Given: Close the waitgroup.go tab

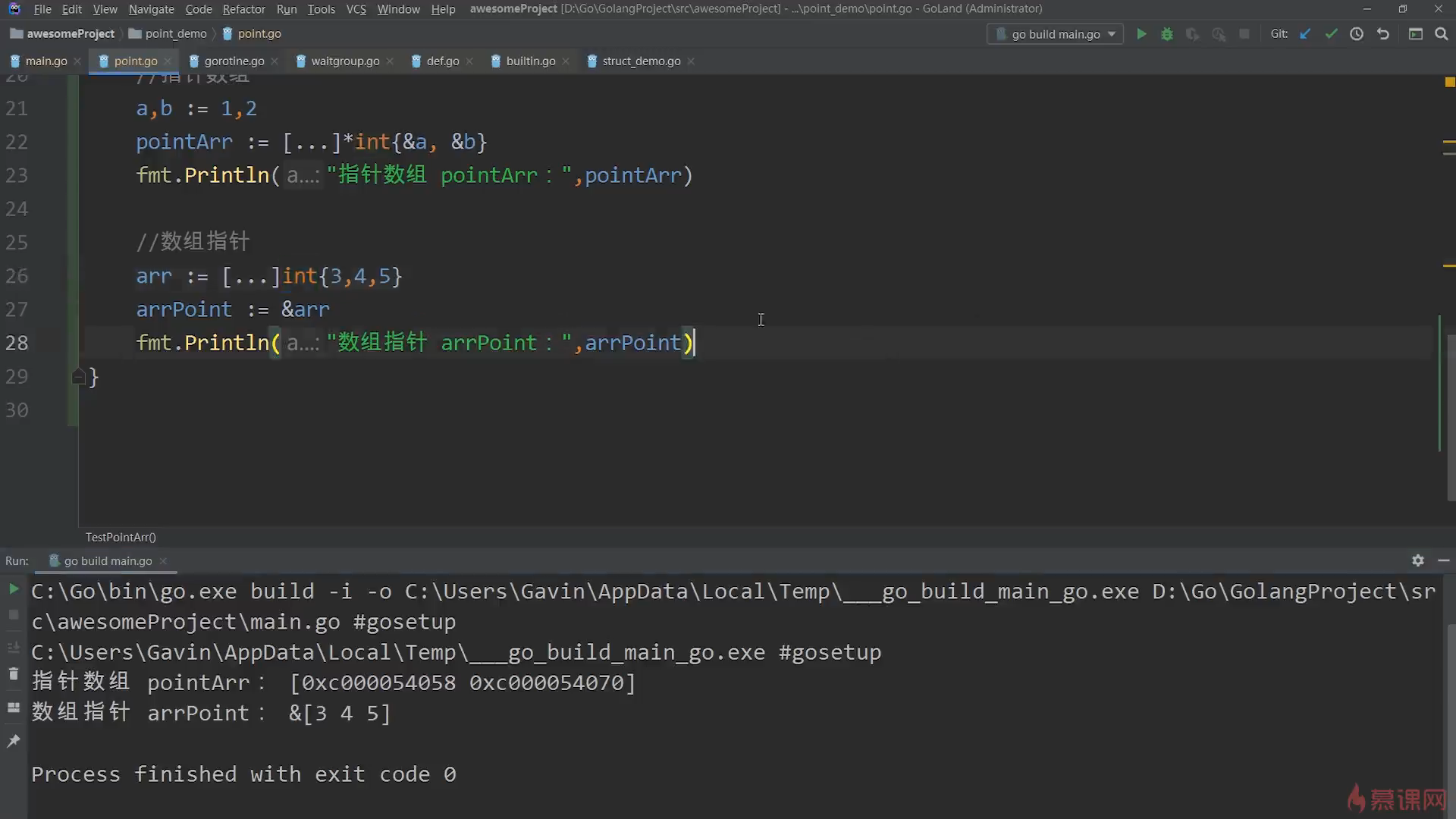Looking at the screenshot, I should coord(390,61).
